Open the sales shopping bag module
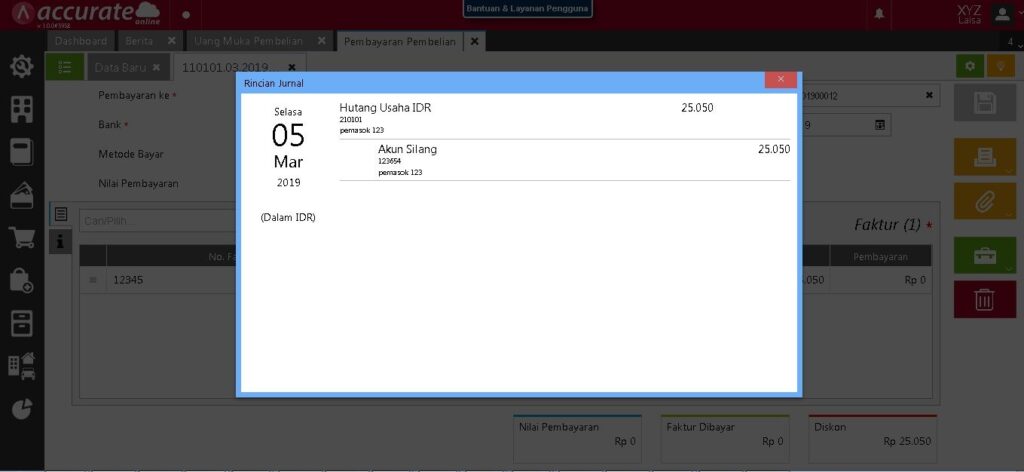Viewport: 1024px width, 472px height. click(21, 281)
